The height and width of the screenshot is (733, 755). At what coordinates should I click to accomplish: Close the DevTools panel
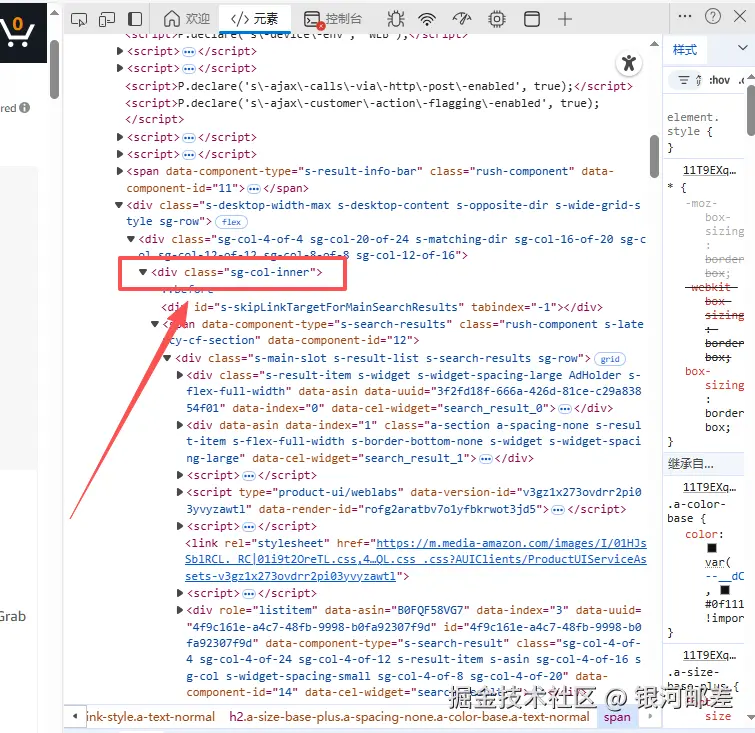tap(740, 16)
